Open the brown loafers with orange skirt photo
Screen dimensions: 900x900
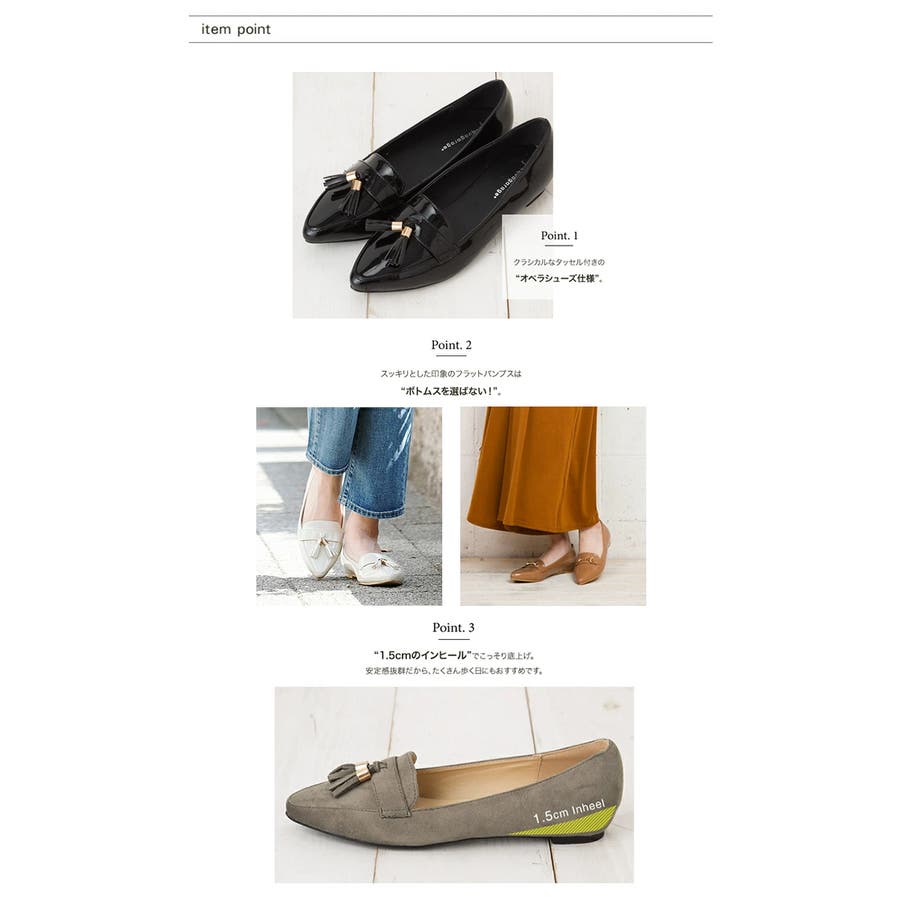pos(553,506)
